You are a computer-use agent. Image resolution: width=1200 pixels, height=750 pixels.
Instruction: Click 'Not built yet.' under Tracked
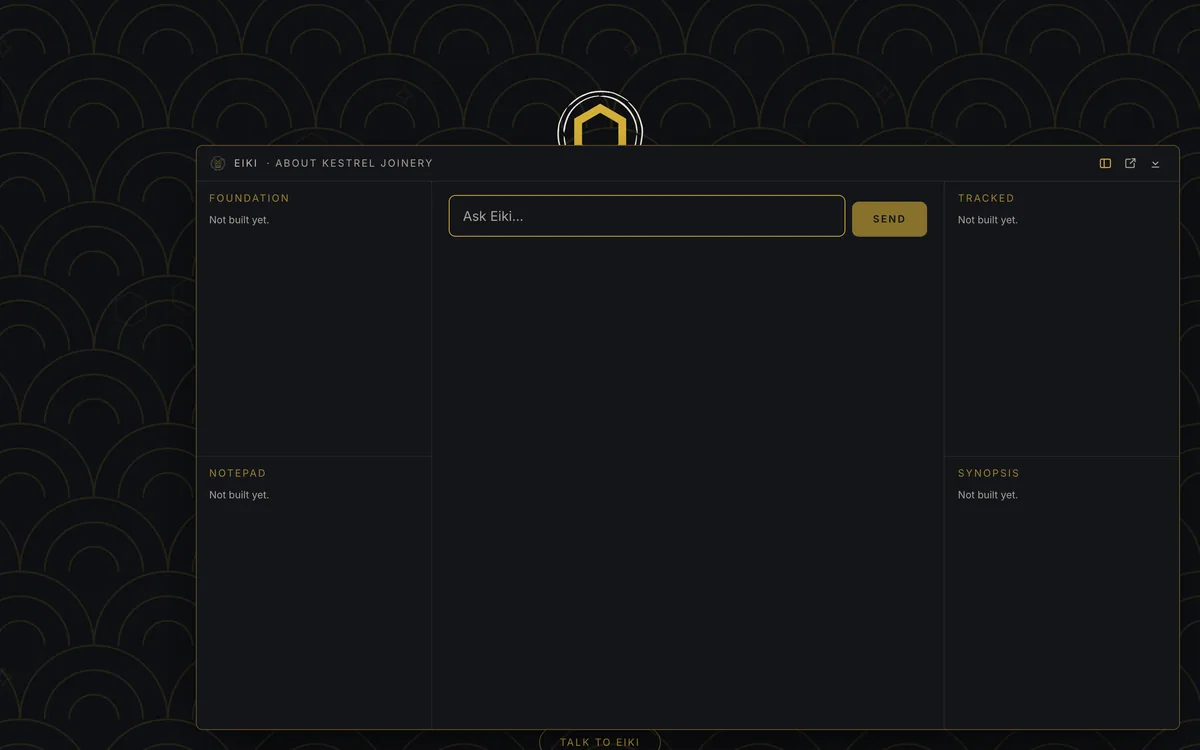[988, 220]
